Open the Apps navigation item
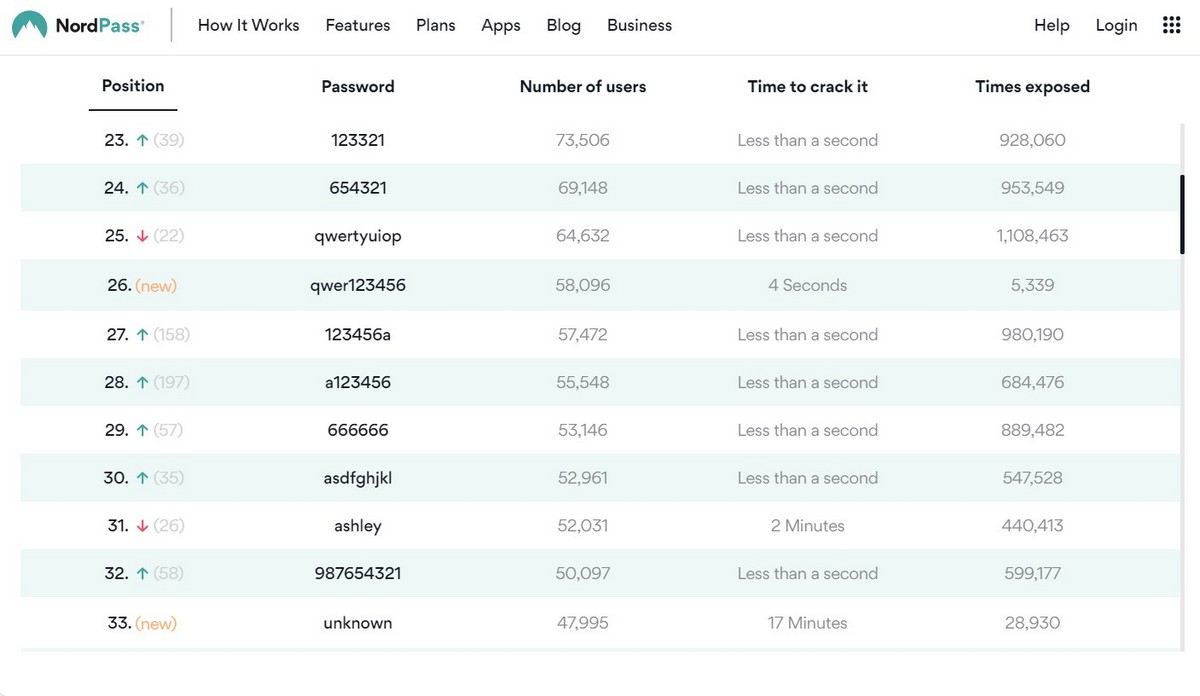Screen dimensions: 1200x696 tap(500, 25)
